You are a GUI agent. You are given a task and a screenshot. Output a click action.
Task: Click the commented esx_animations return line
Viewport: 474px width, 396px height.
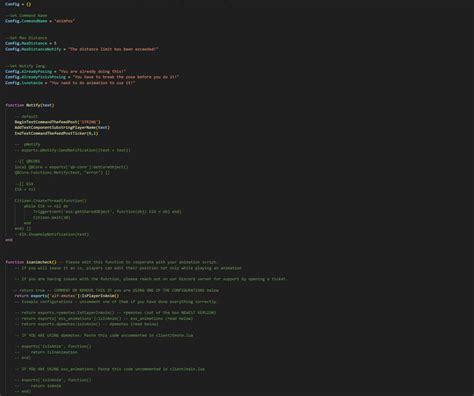tap(104, 318)
